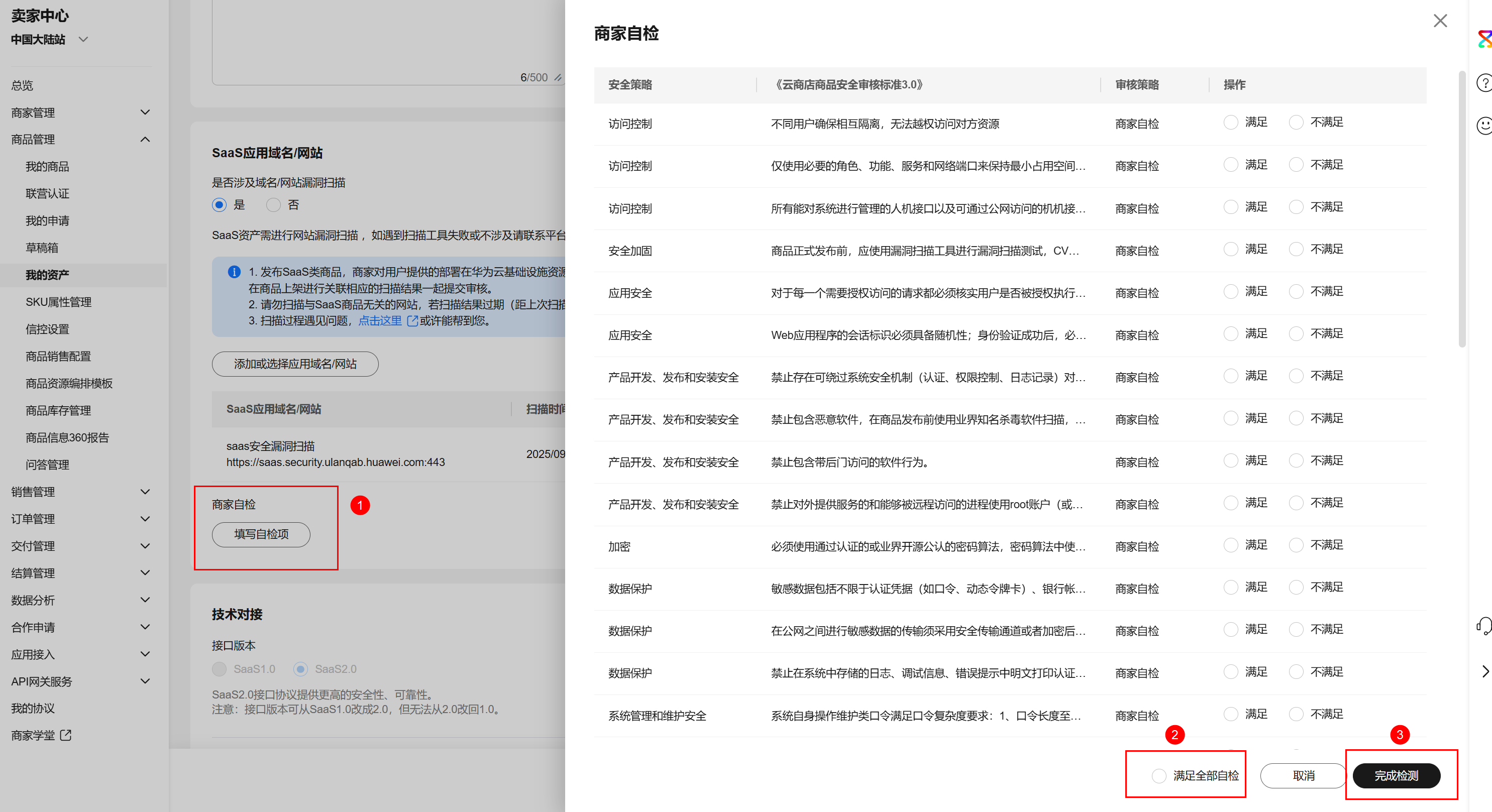
Task: Select 不满足 for 安全加固 row
Action: [x=1296, y=249]
